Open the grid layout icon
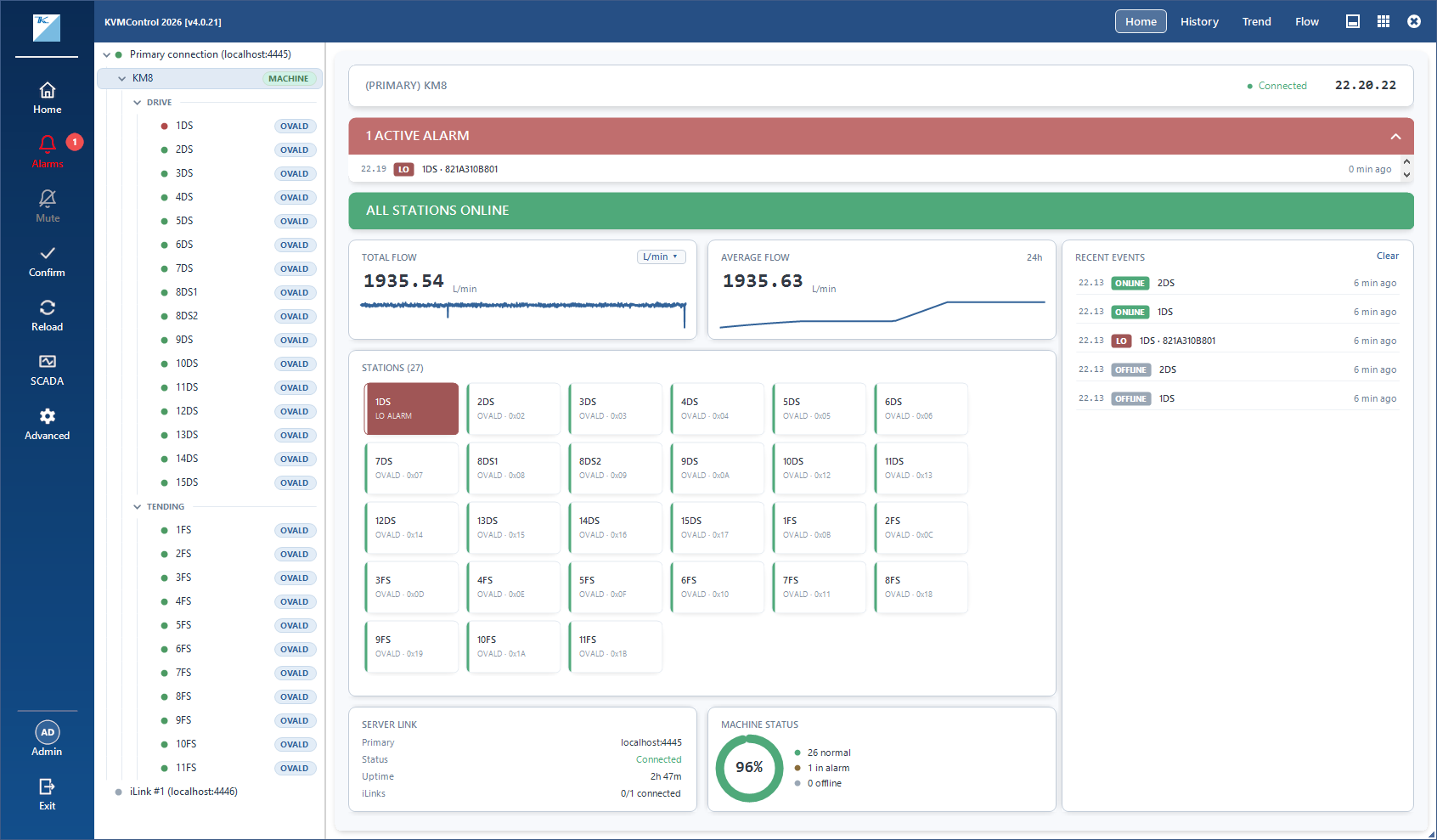The height and width of the screenshot is (840, 1437). [1383, 21]
